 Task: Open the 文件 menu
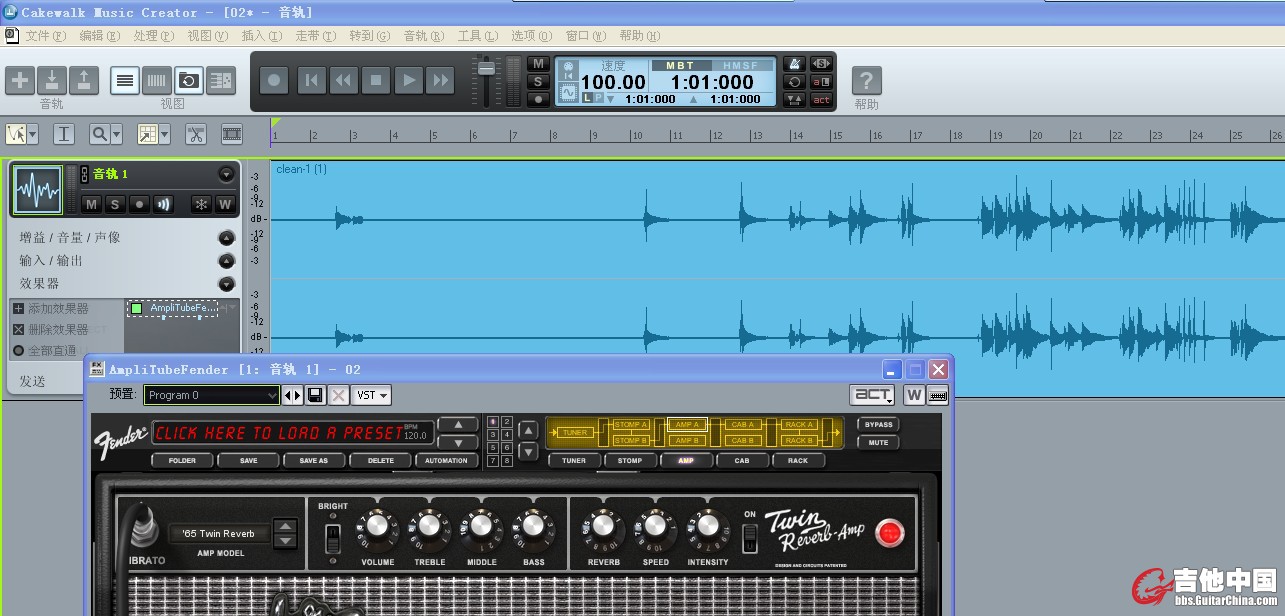(45, 36)
